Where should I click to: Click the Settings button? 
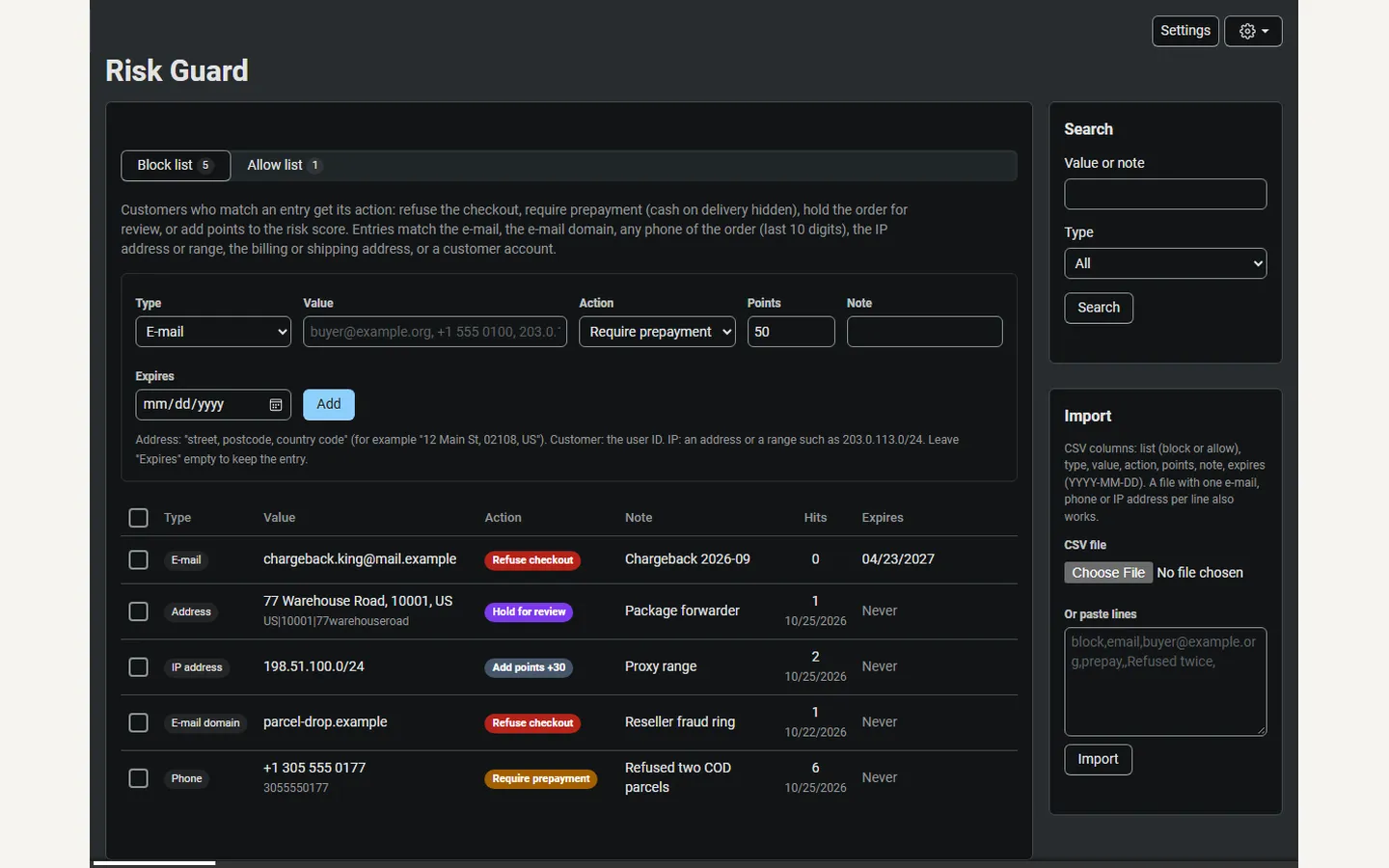point(1185,31)
